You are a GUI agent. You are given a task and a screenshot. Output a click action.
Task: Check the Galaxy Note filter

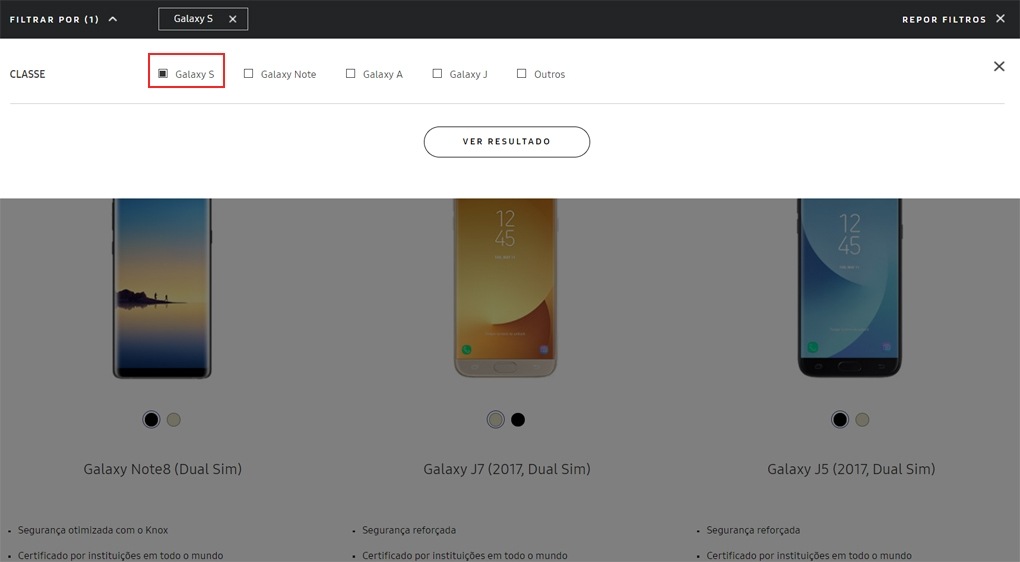248,74
